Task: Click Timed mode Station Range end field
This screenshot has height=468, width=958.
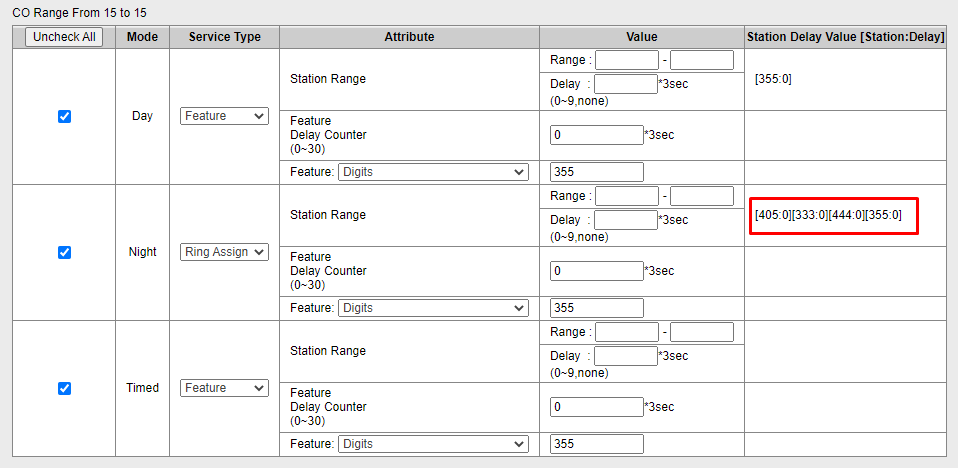Action: (x=702, y=332)
